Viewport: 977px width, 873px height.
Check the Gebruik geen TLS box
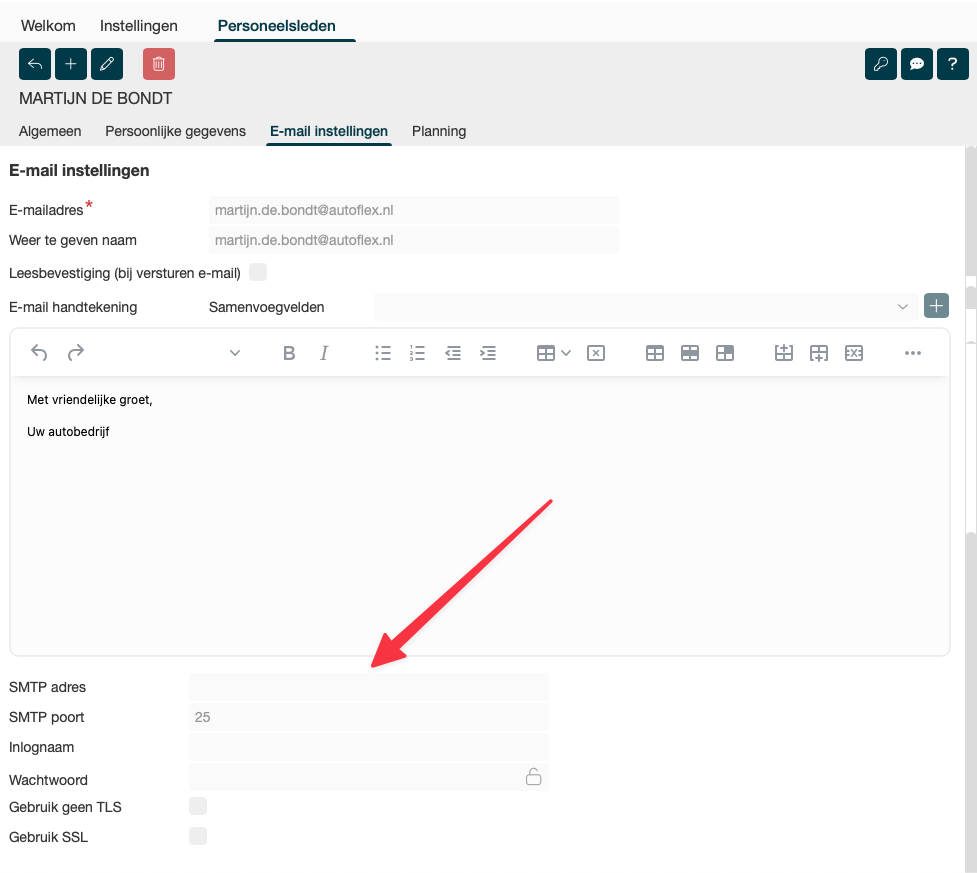click(198, 806)
